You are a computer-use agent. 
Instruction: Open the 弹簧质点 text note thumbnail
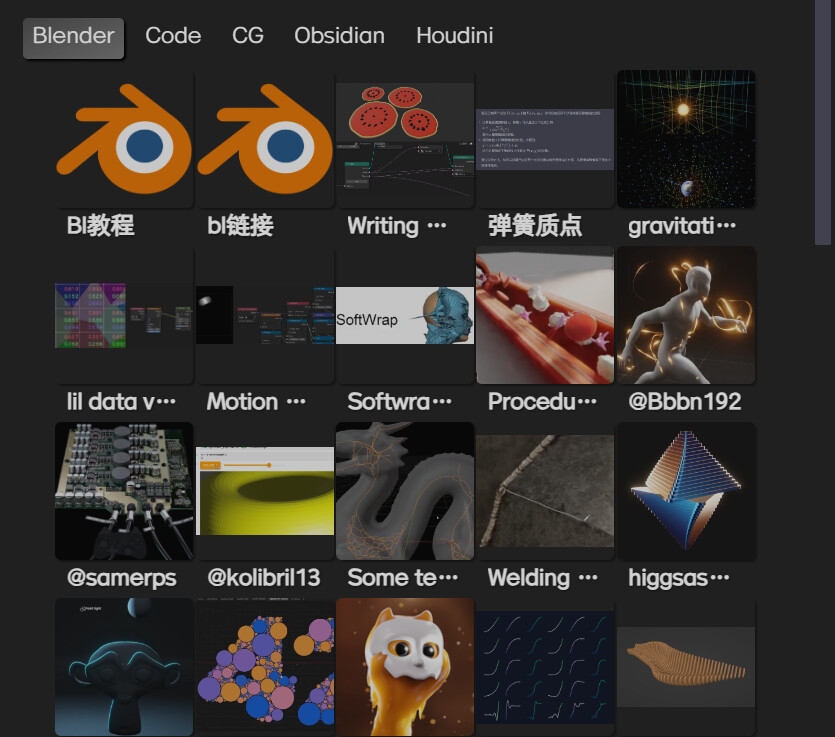[545, 139]
